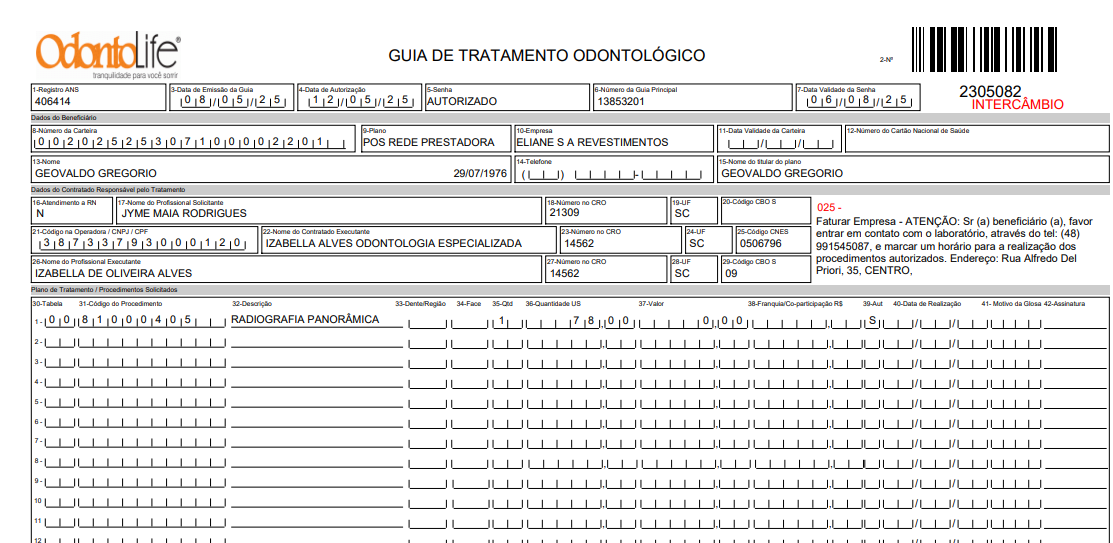
Task: Select guide number 13853201
Action: 620,102
